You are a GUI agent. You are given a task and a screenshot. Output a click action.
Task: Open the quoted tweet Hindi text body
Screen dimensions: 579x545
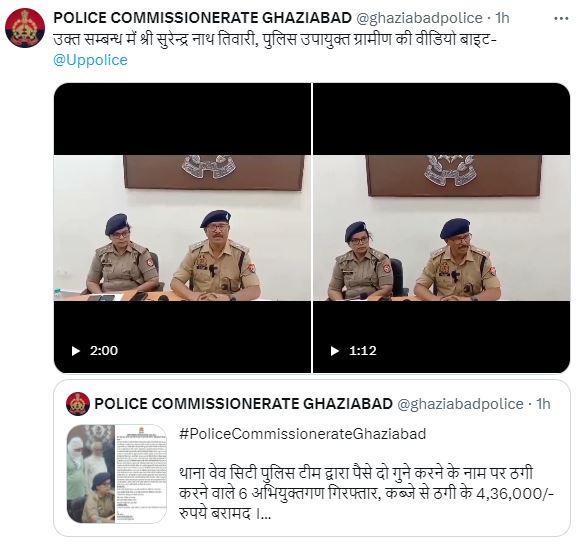(366, 493)
